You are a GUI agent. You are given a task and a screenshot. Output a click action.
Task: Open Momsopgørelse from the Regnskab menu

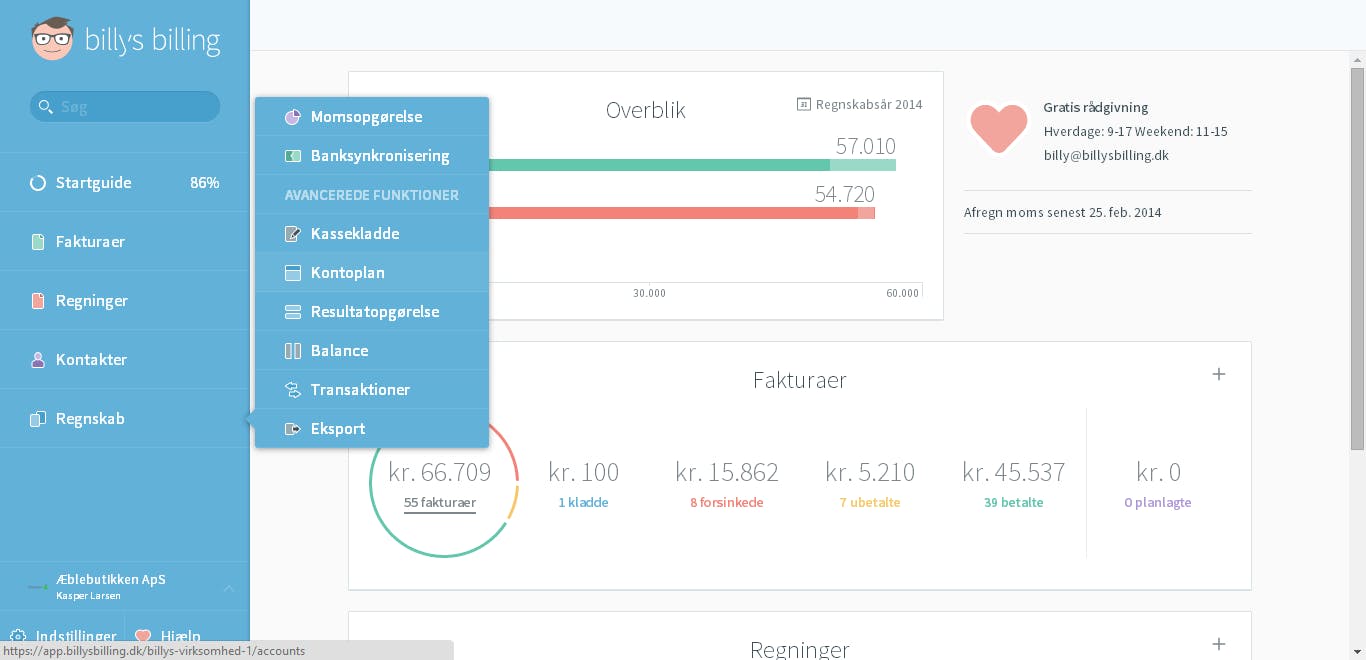pyautogui.click(x=372, y=117)
